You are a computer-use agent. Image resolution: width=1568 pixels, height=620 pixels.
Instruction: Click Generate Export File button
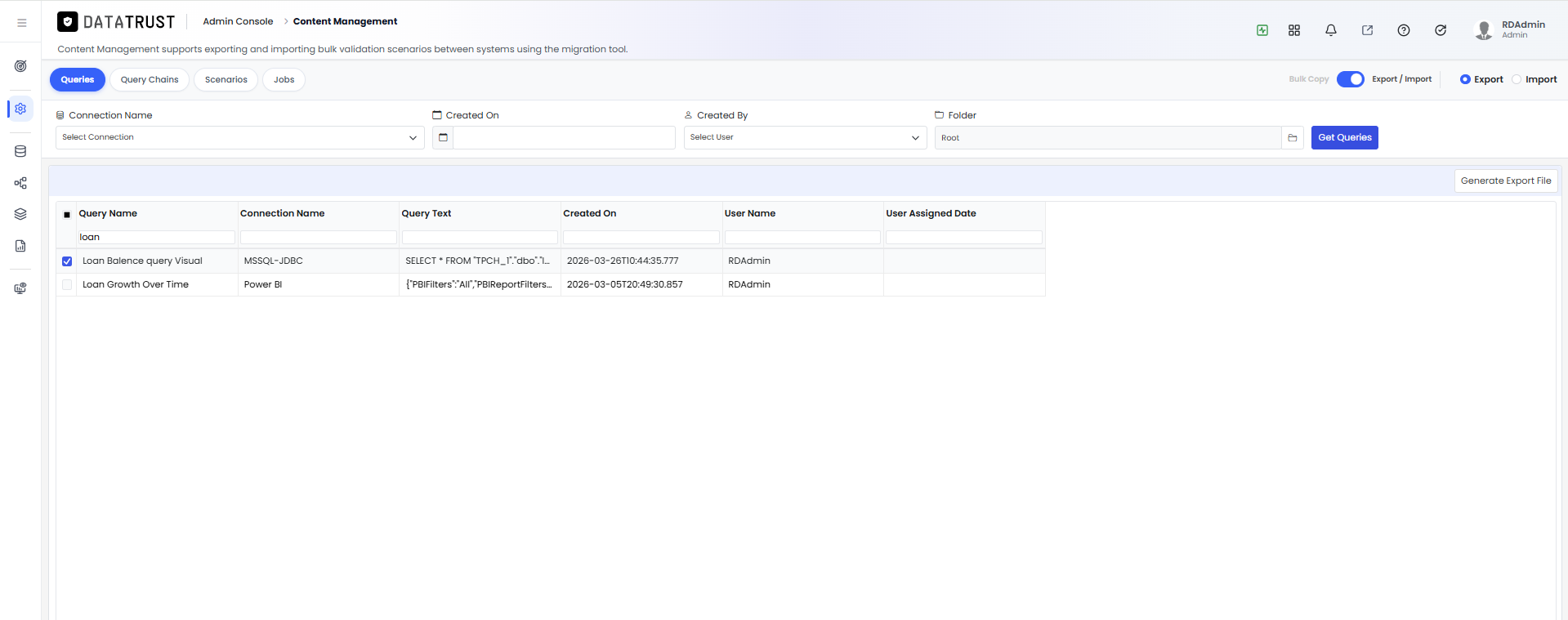tap(1506, 181)
